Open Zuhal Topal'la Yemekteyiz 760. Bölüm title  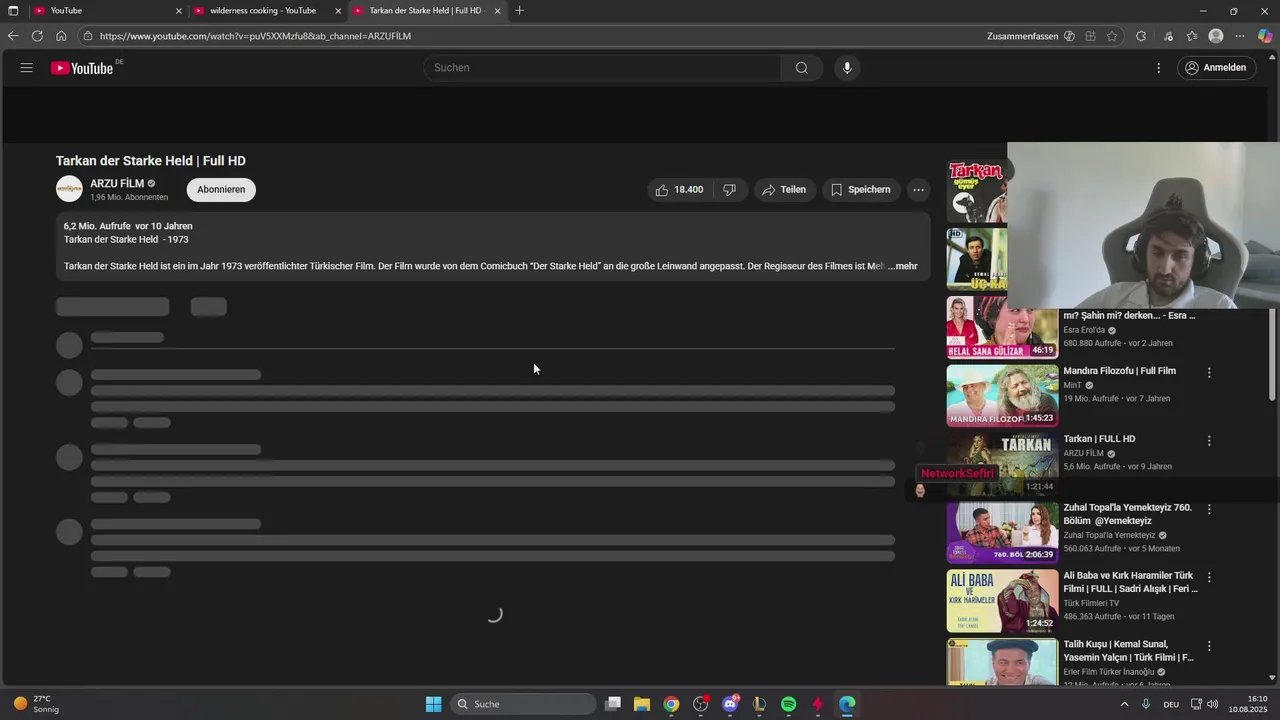click(1128, 514)
